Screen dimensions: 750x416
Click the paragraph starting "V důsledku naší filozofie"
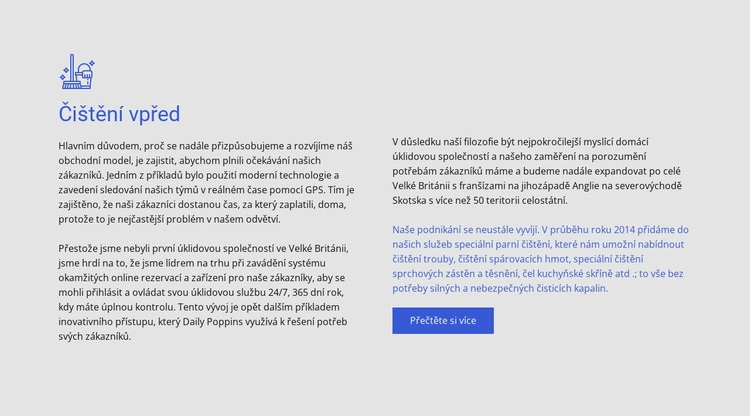[540, 171]
